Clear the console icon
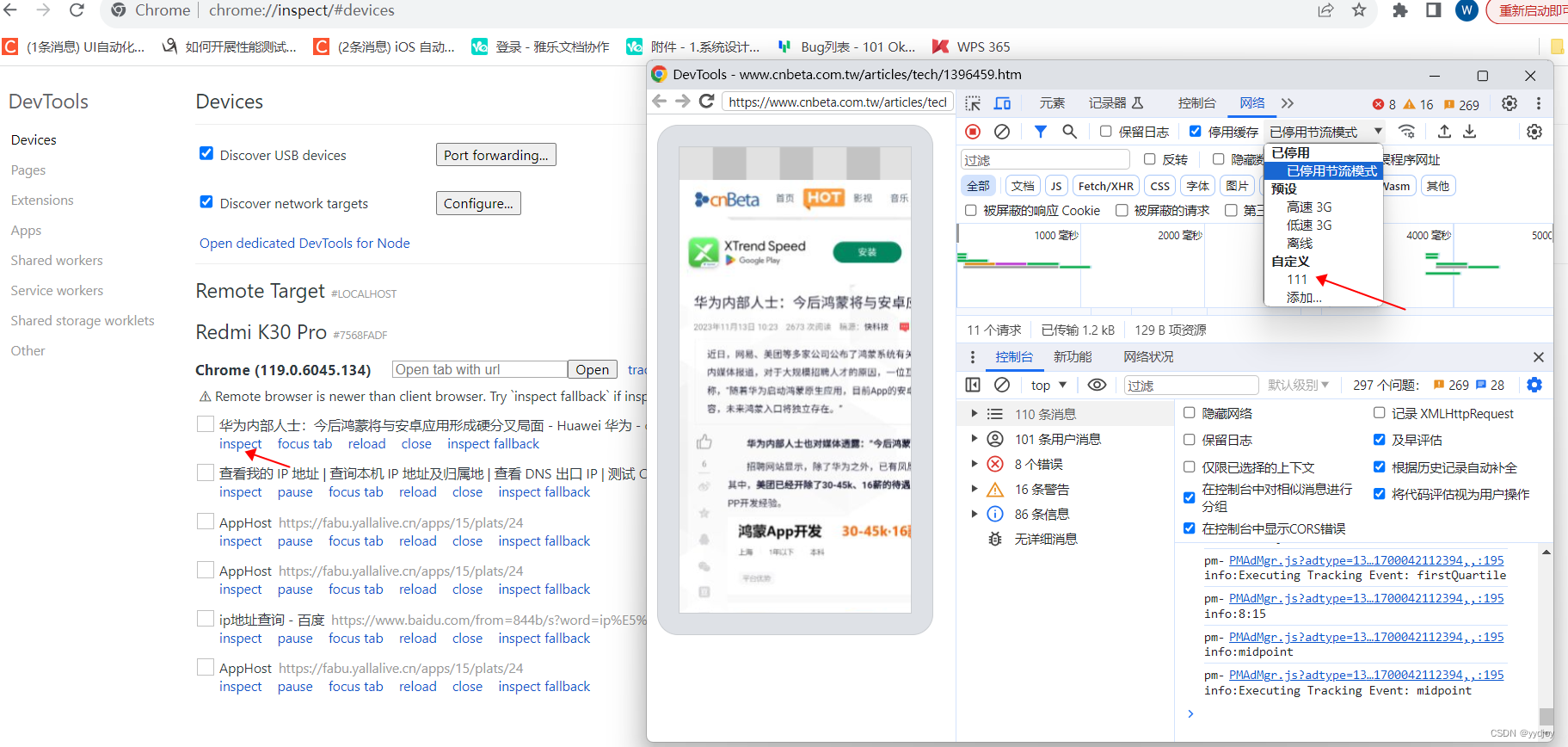Screen dimensions: 1568x747 pos(1002,385)
